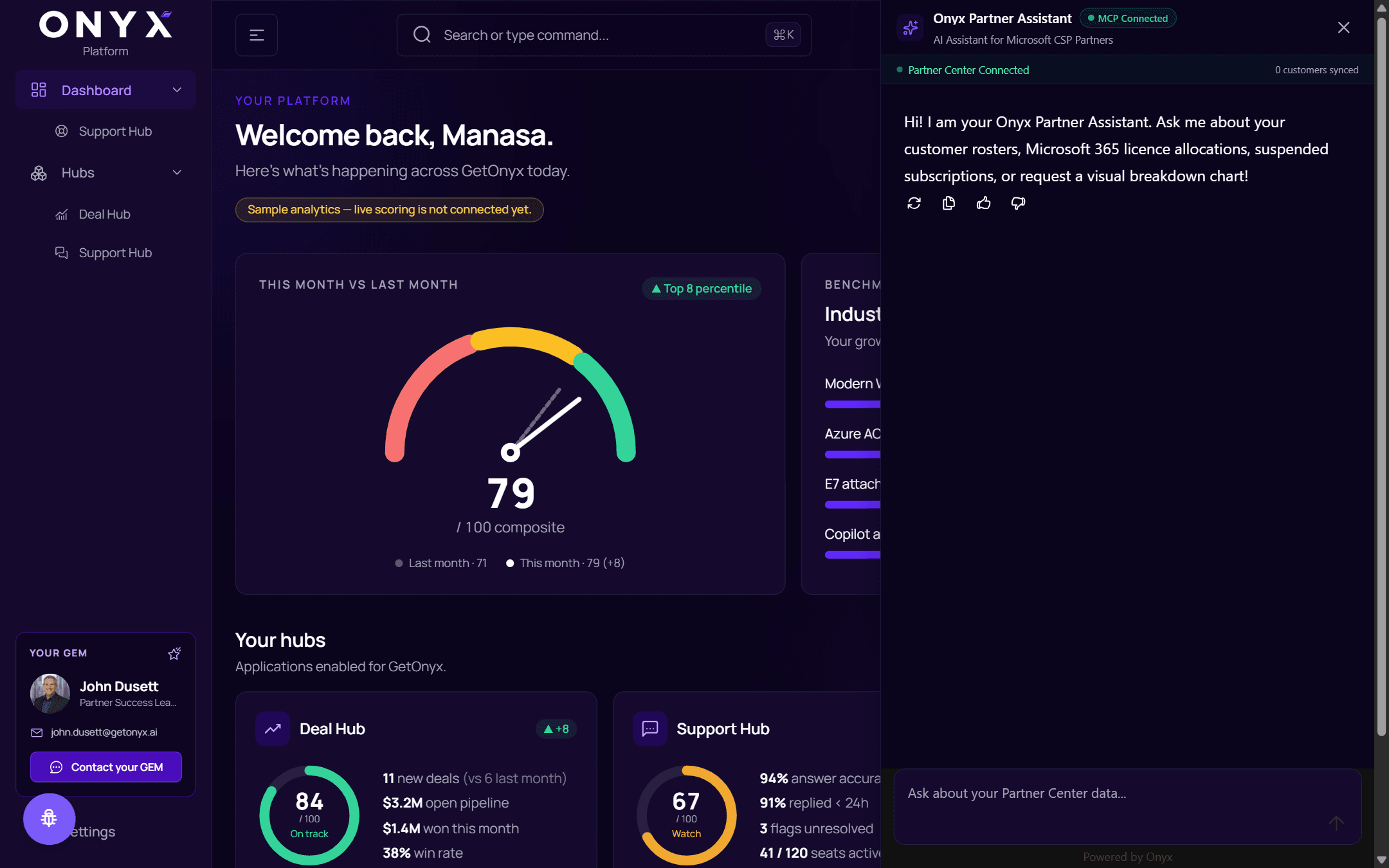Click the scrollbar down arrow
Viewport: 1389px width, 868px height.
click(1381, 860)
